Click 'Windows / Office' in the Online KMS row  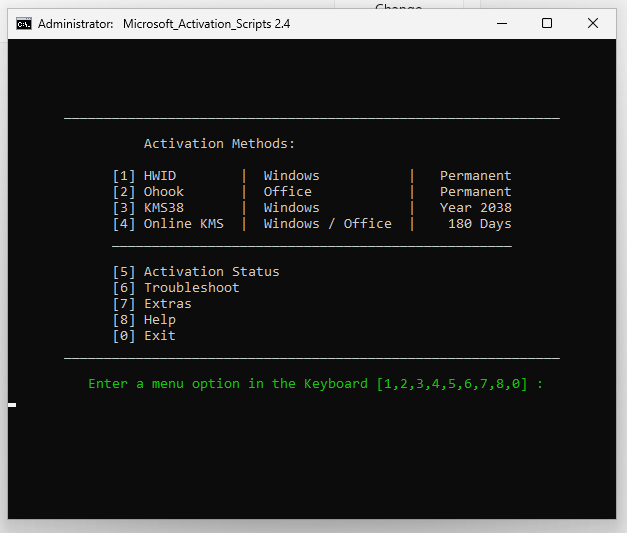(327, 224)
